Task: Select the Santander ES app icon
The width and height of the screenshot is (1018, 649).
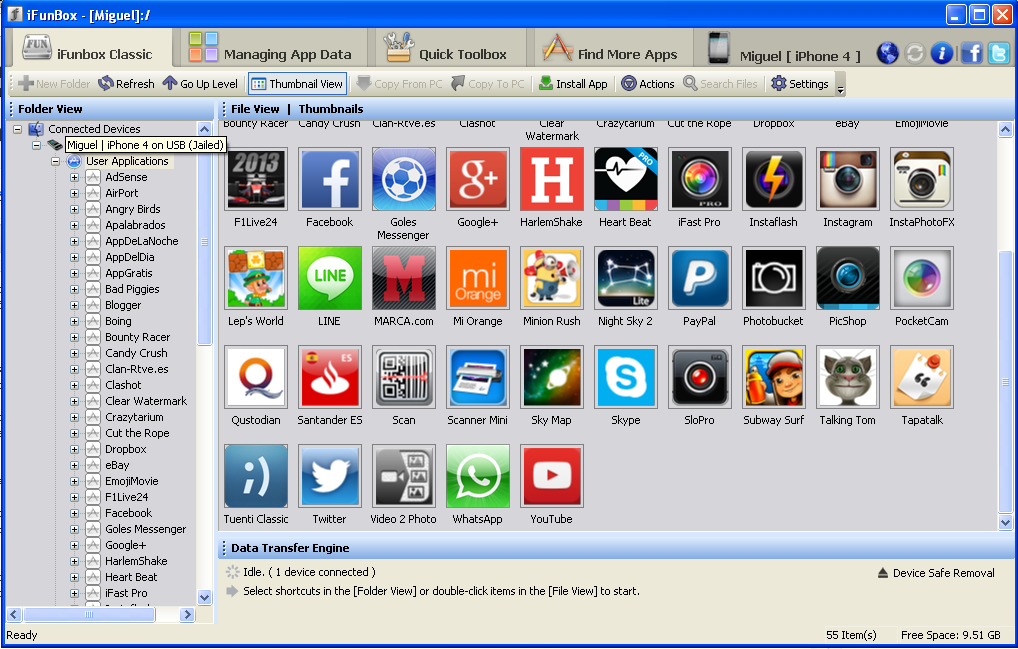Action: [329, 377]
